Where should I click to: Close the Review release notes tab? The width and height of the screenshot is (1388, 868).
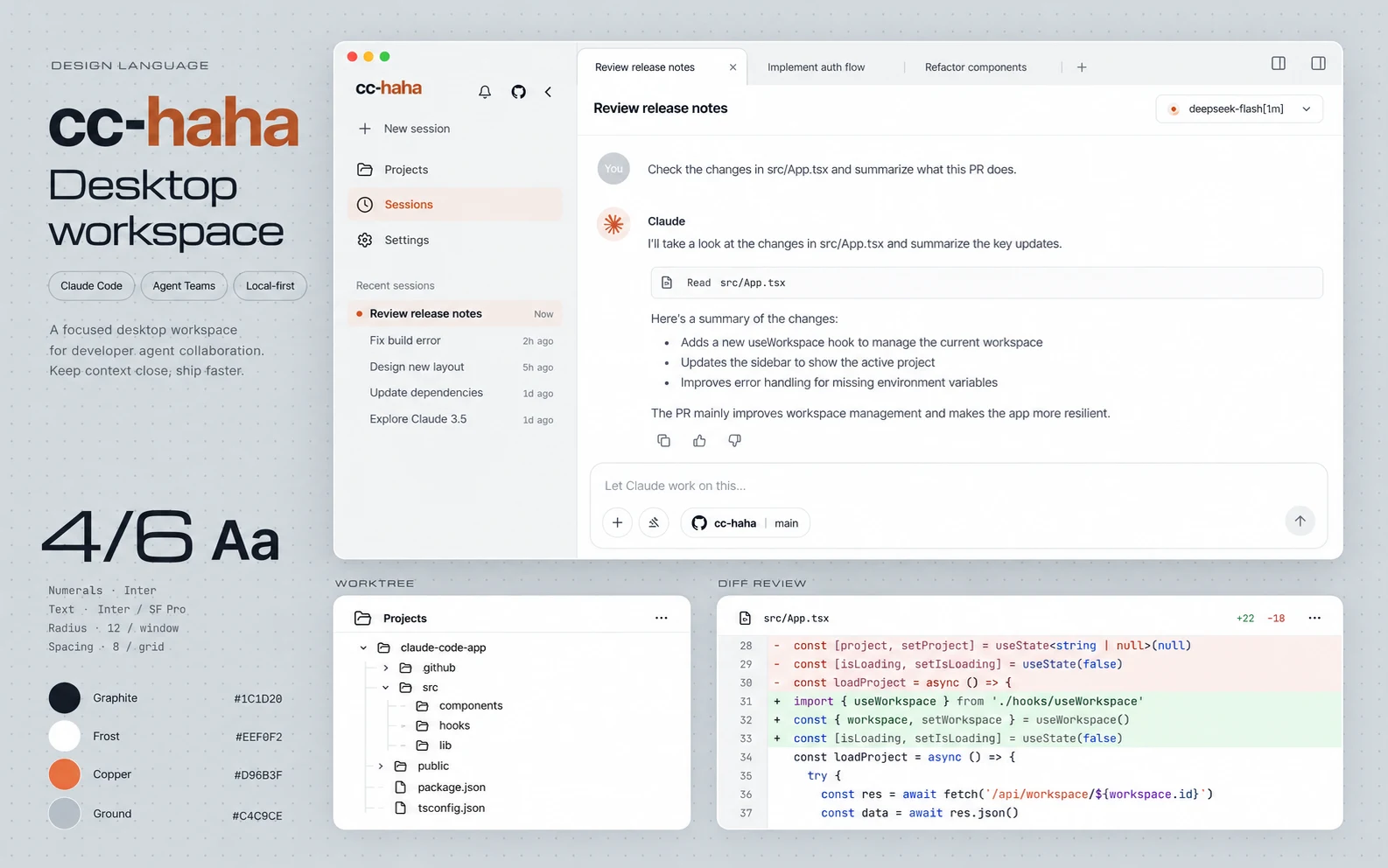coord(733,67)
